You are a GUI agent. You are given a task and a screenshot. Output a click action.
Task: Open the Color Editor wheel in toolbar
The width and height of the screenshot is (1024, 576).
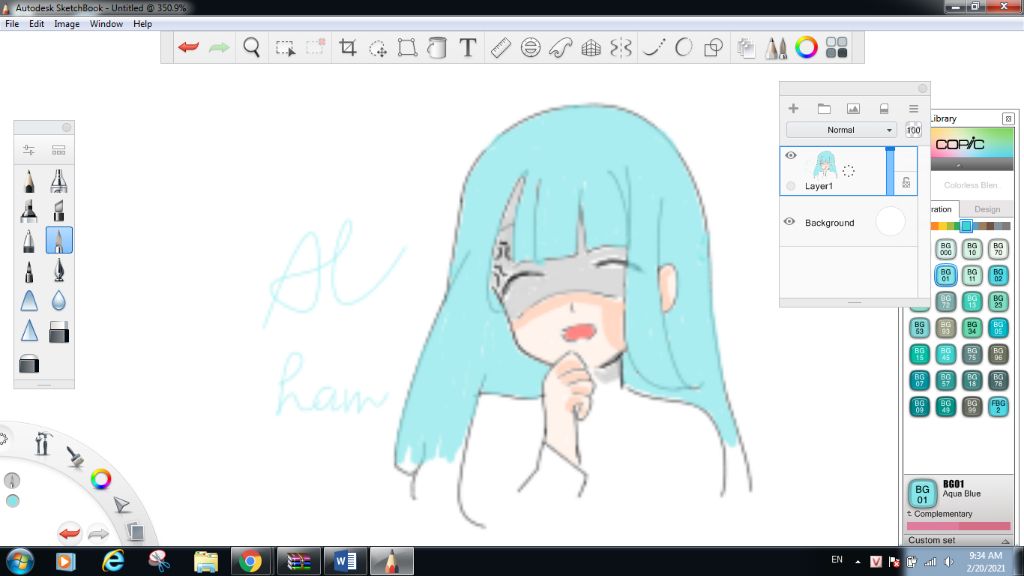coord(806,47)
